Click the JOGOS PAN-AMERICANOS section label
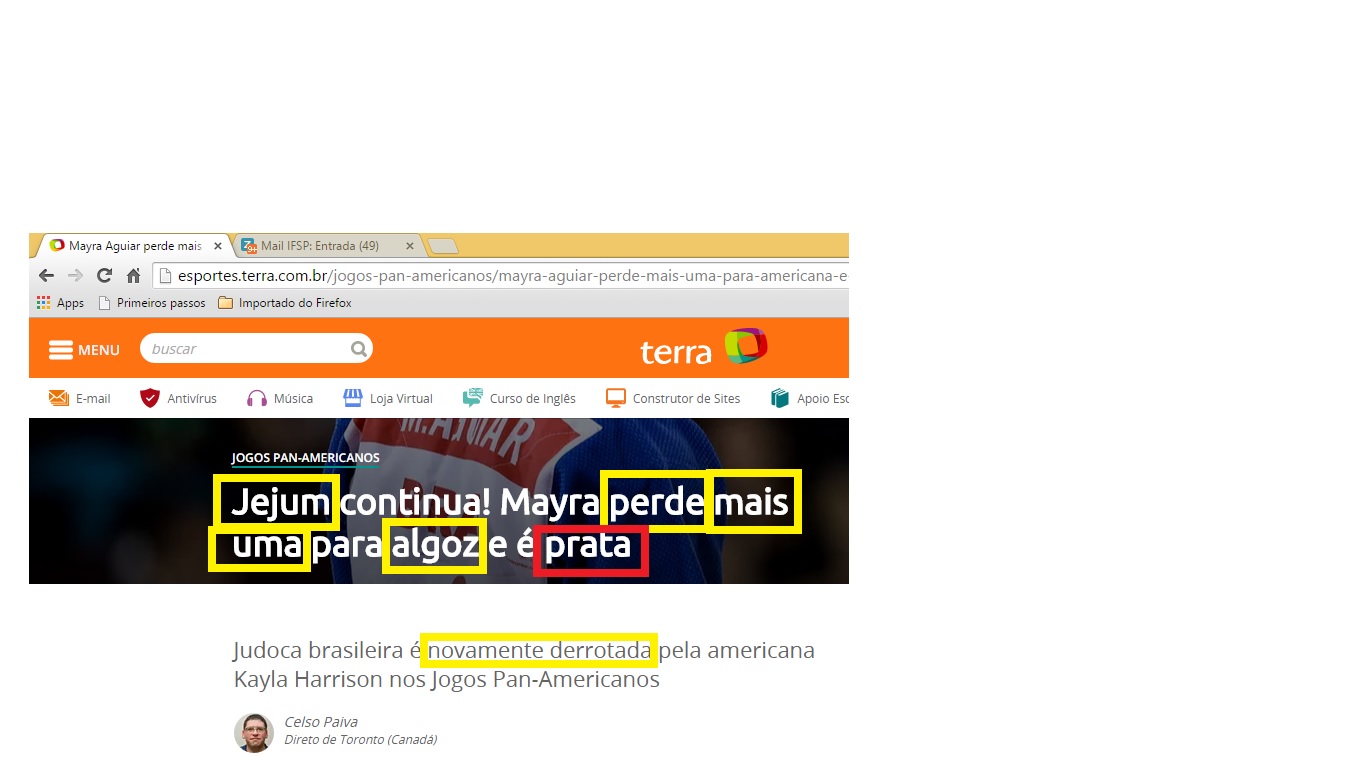This screenshot has width=1366, height=768. point(306,458)
